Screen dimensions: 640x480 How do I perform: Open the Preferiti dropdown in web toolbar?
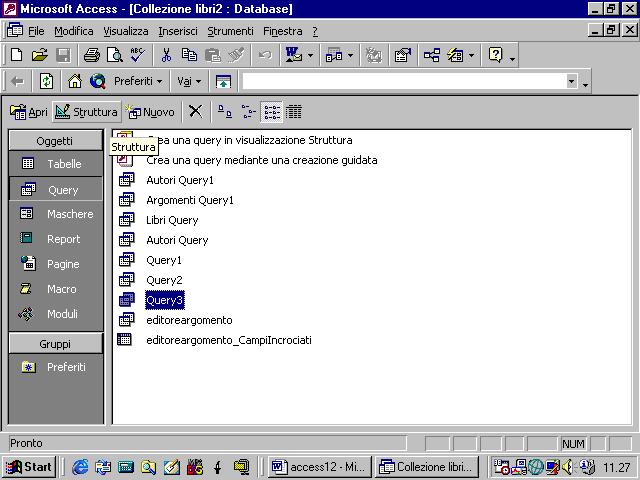tap(138, 81)
